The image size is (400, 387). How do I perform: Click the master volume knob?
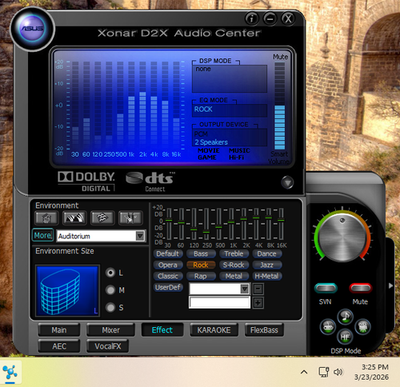click(x=342, y=237)
